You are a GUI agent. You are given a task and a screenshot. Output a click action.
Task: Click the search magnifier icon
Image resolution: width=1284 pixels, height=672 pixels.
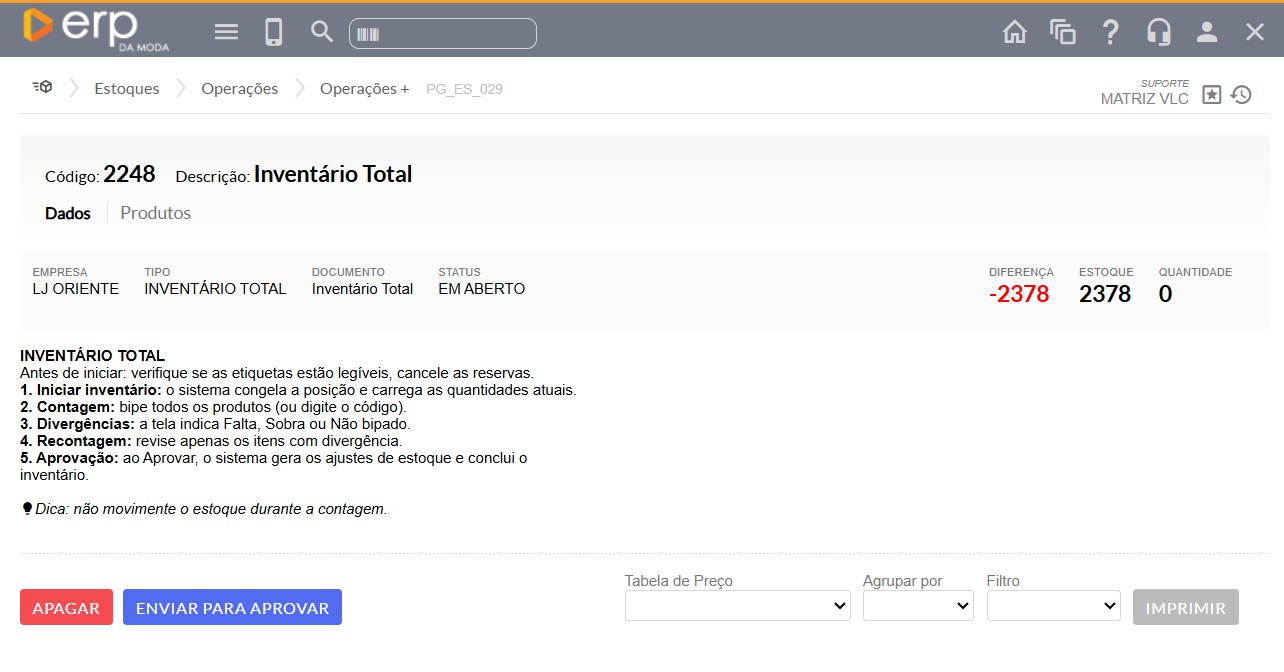(x=321, y=32)
